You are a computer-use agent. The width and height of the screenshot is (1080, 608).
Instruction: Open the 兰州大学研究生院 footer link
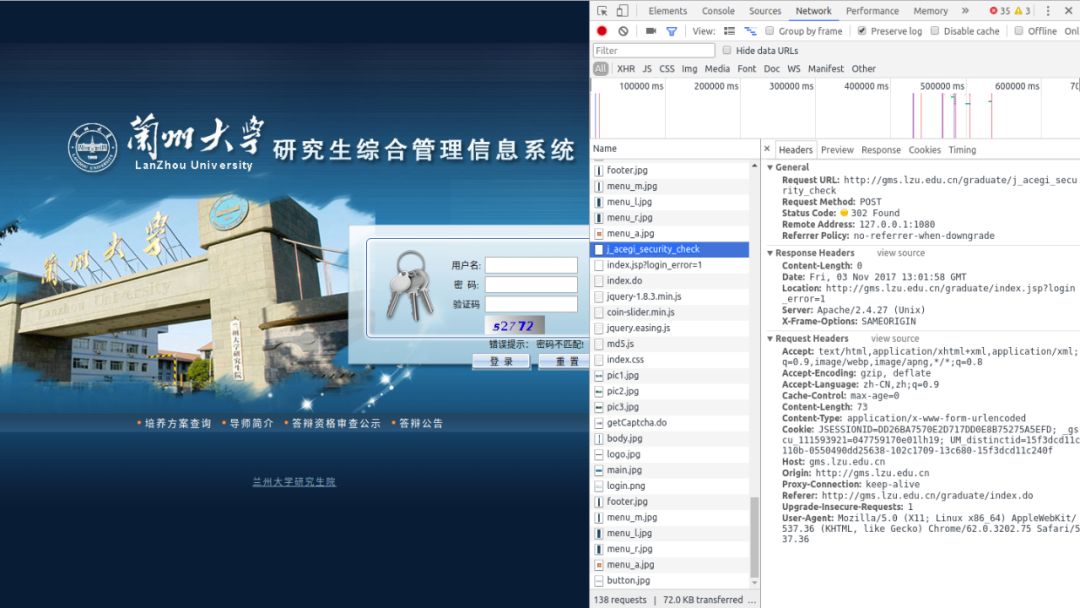(x=294, y=482)
